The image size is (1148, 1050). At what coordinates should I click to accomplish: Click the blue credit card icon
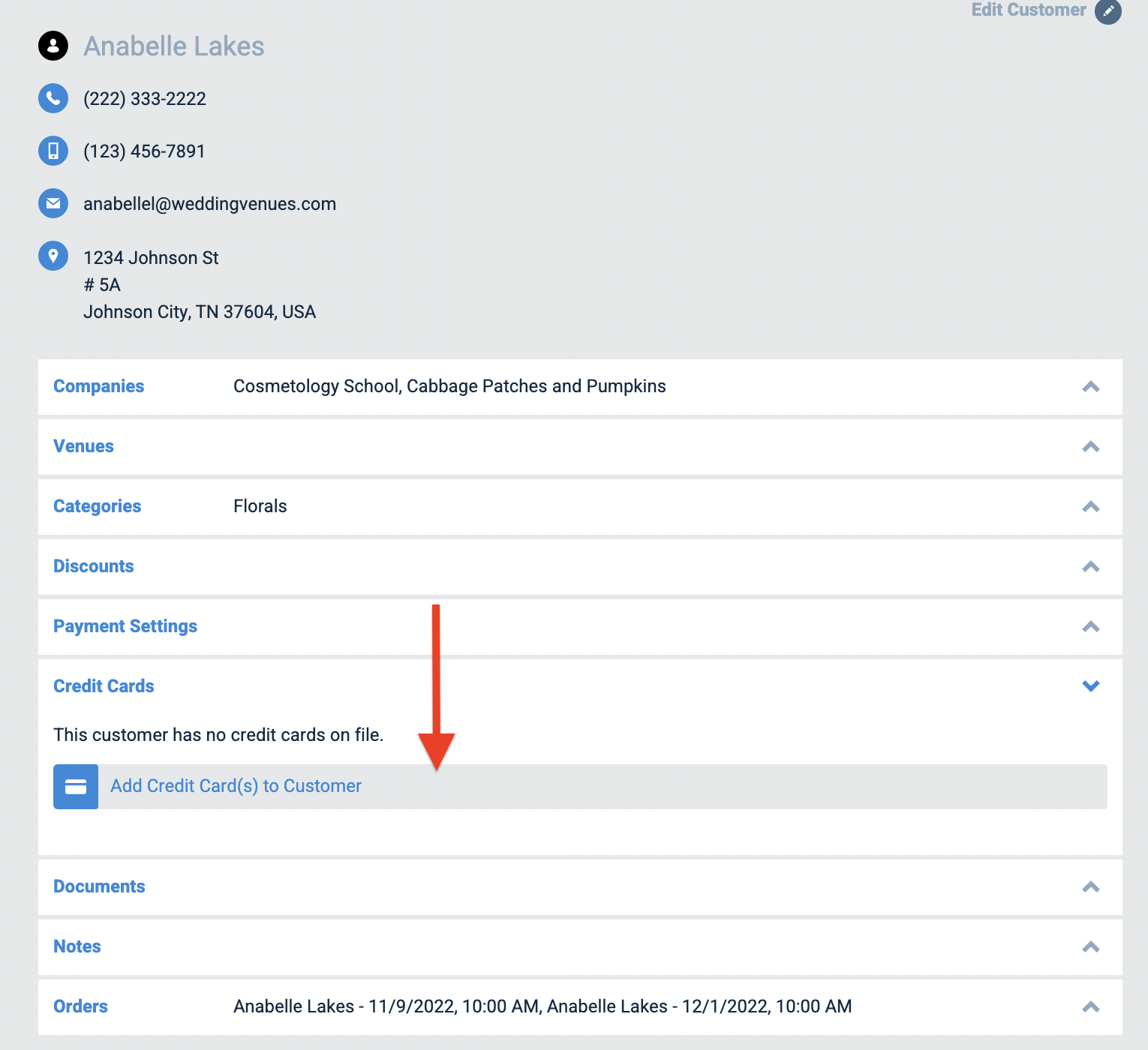75,787
